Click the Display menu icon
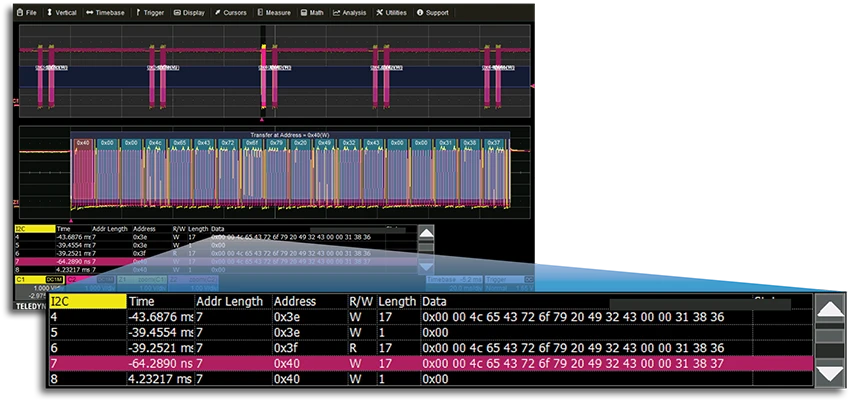This screenshot has width=864, height=403. [x=177, y=13]
